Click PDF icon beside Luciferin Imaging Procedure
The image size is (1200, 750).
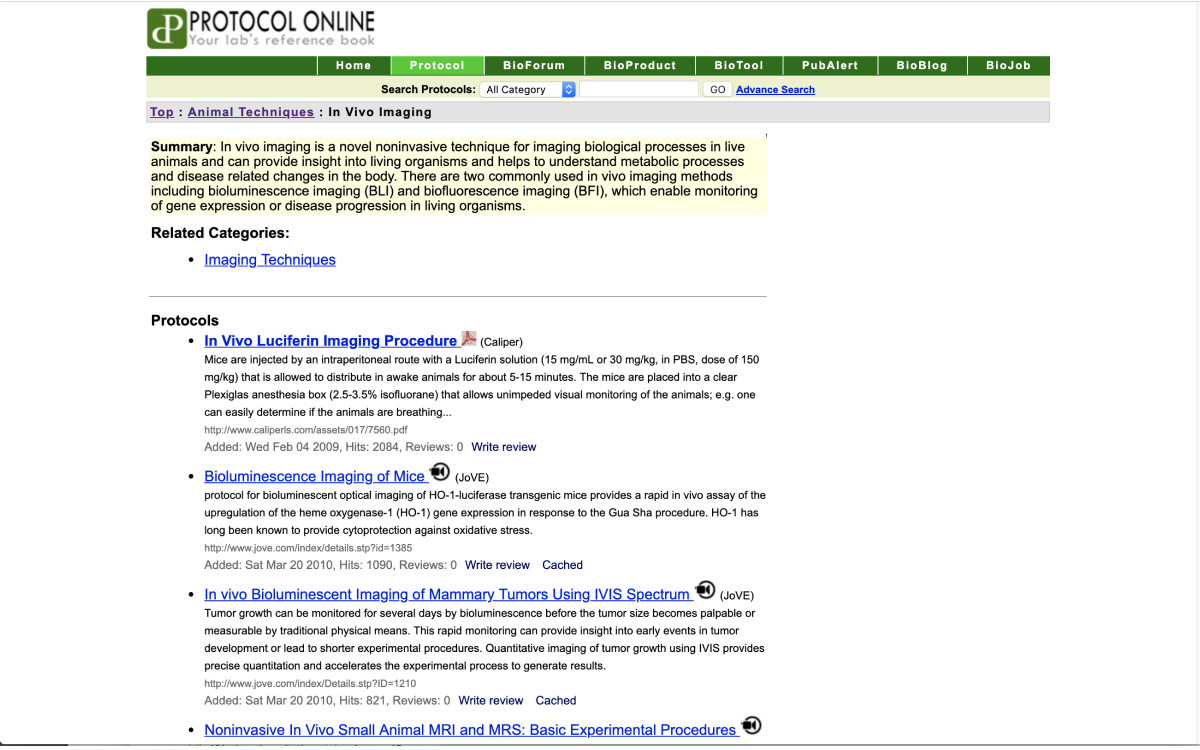click(468, 340)
